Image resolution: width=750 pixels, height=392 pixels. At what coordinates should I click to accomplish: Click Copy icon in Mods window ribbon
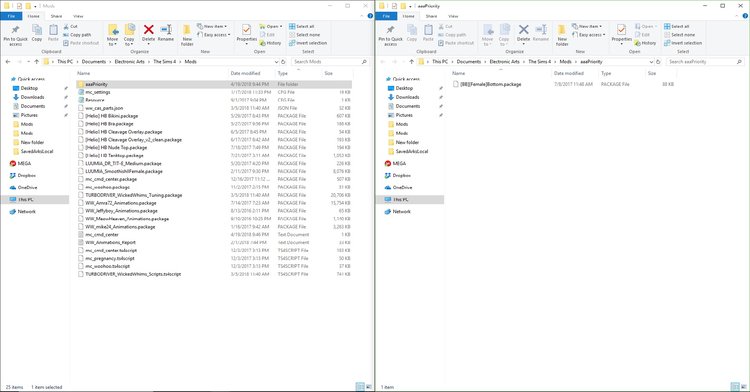(x=37, y=33)
